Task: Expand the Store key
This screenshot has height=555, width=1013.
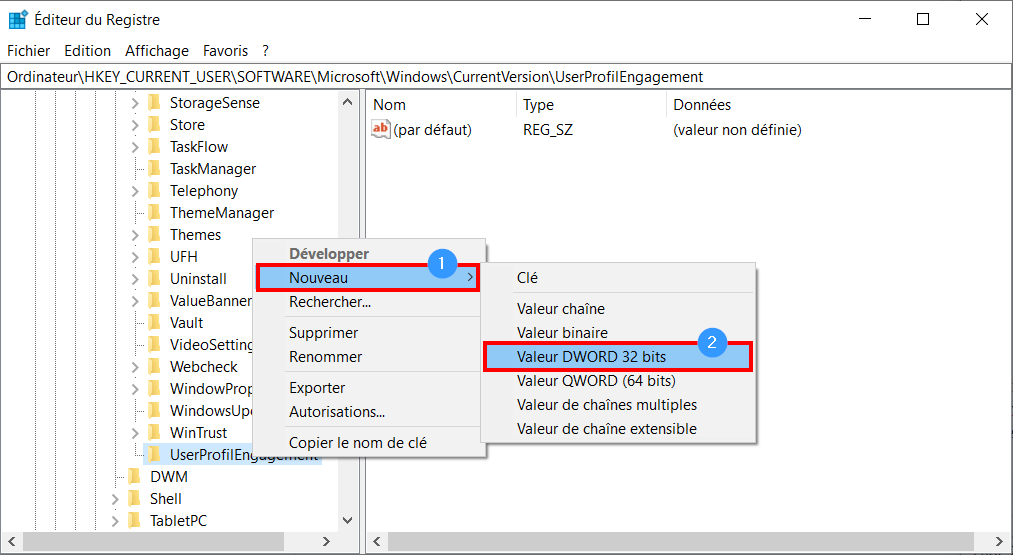Action: (x=134, y=125)
